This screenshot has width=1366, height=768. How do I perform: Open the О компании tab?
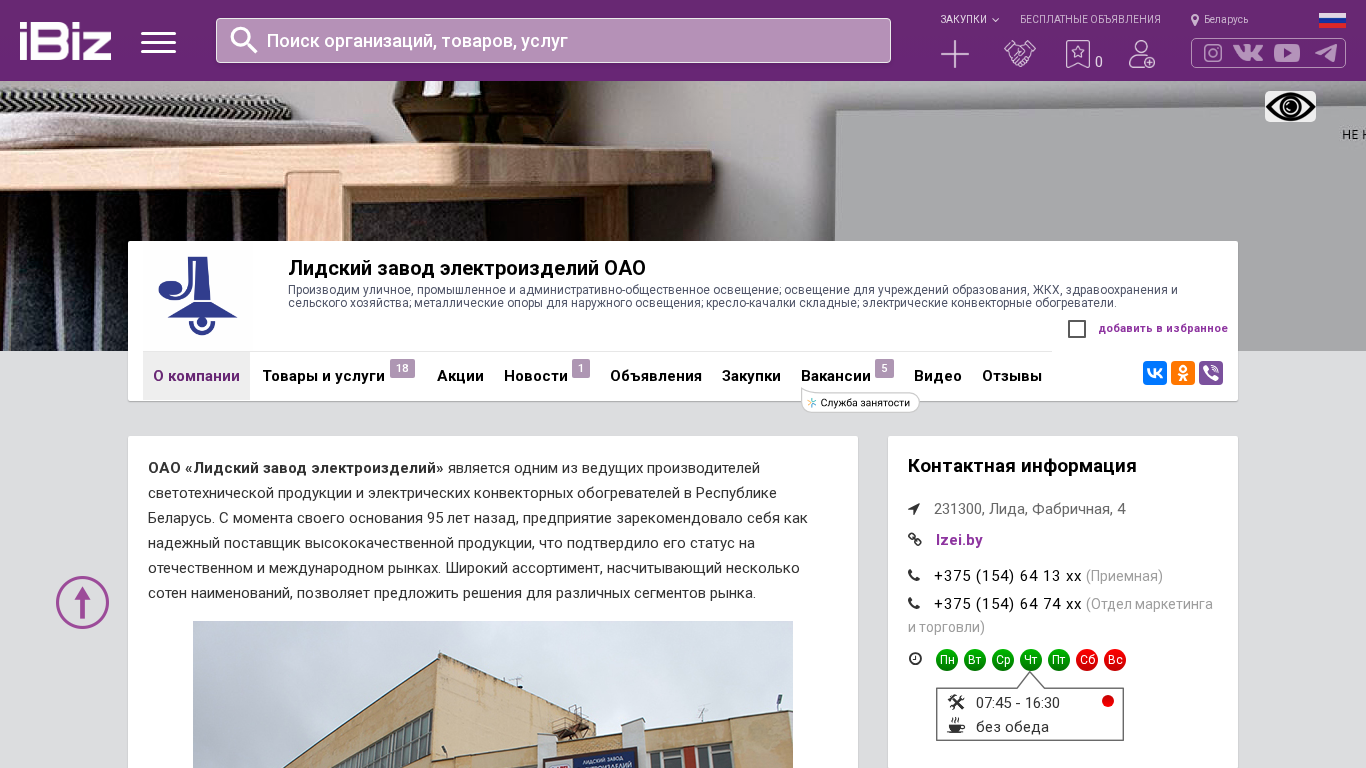(x=196, y=376)
